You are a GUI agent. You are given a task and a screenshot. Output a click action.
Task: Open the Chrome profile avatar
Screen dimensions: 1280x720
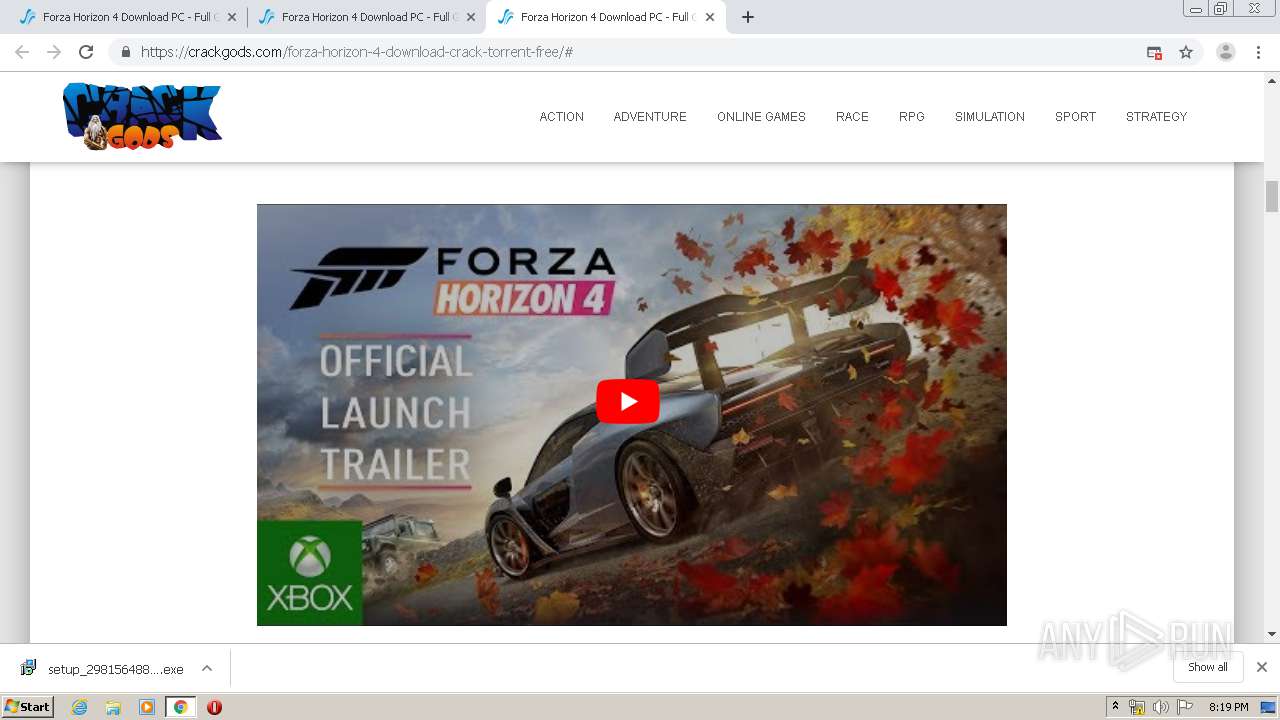(x=1225, y=52)
